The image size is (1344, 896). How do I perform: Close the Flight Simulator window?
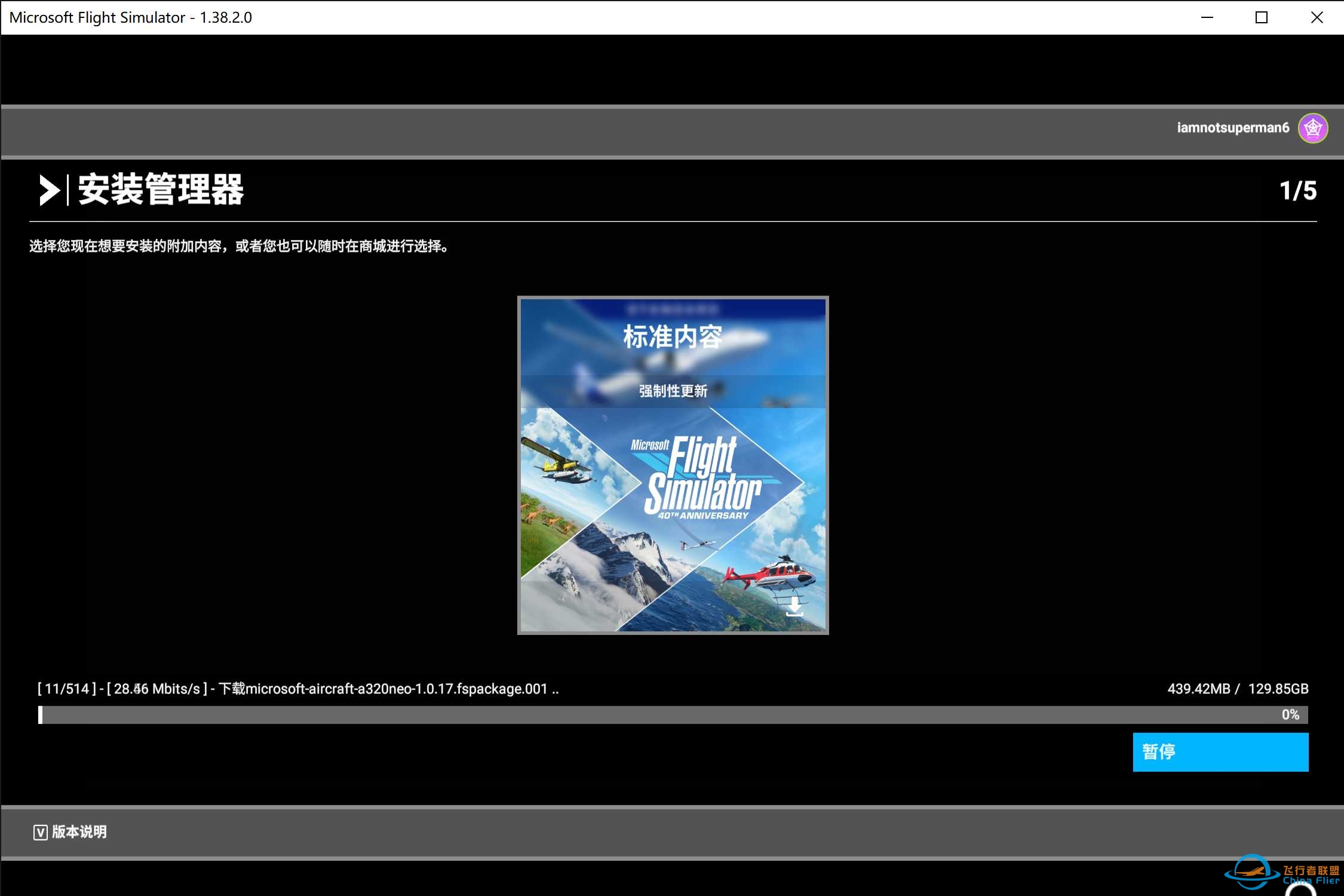point(1317,17)
